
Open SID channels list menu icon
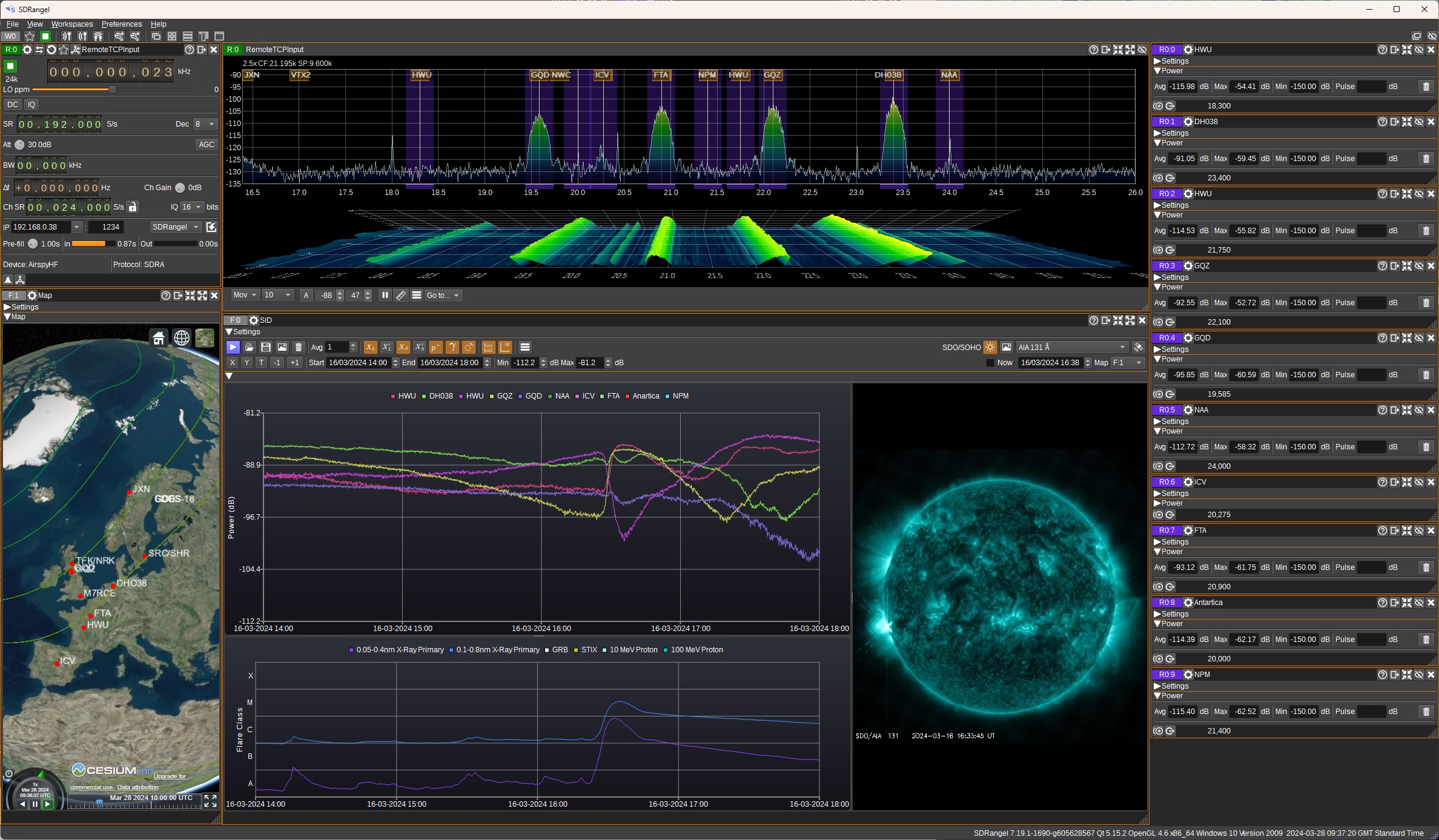point(525,347)
